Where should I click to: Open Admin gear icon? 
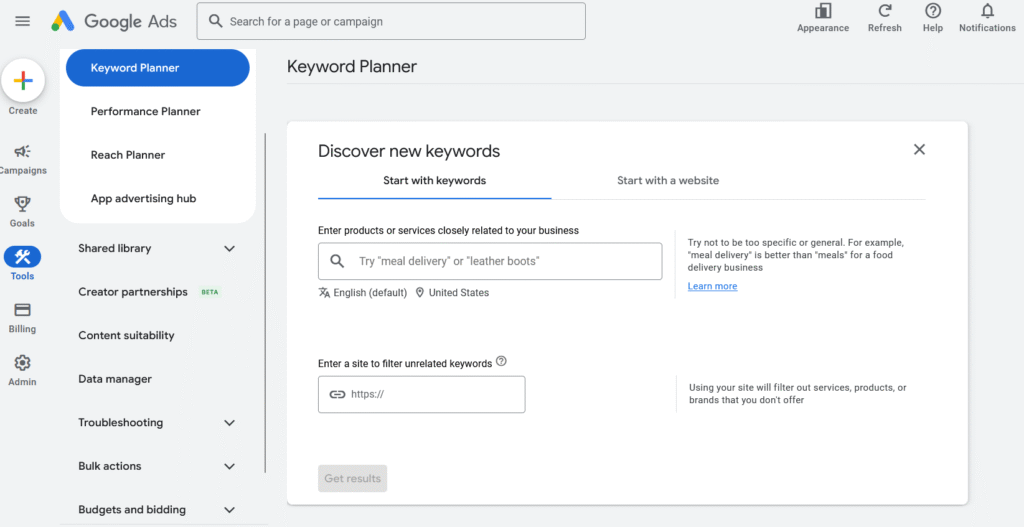click(x=22, y=364)
